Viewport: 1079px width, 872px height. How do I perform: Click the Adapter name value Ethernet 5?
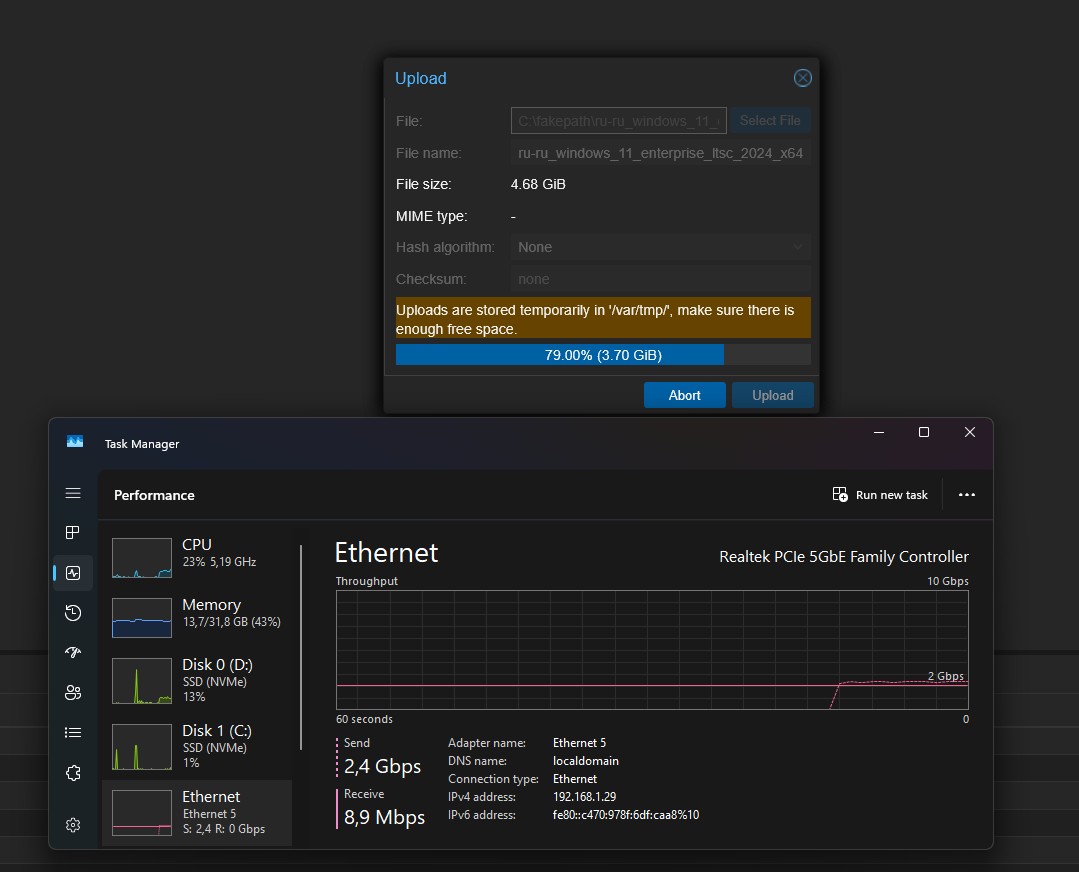coord(579,743)
